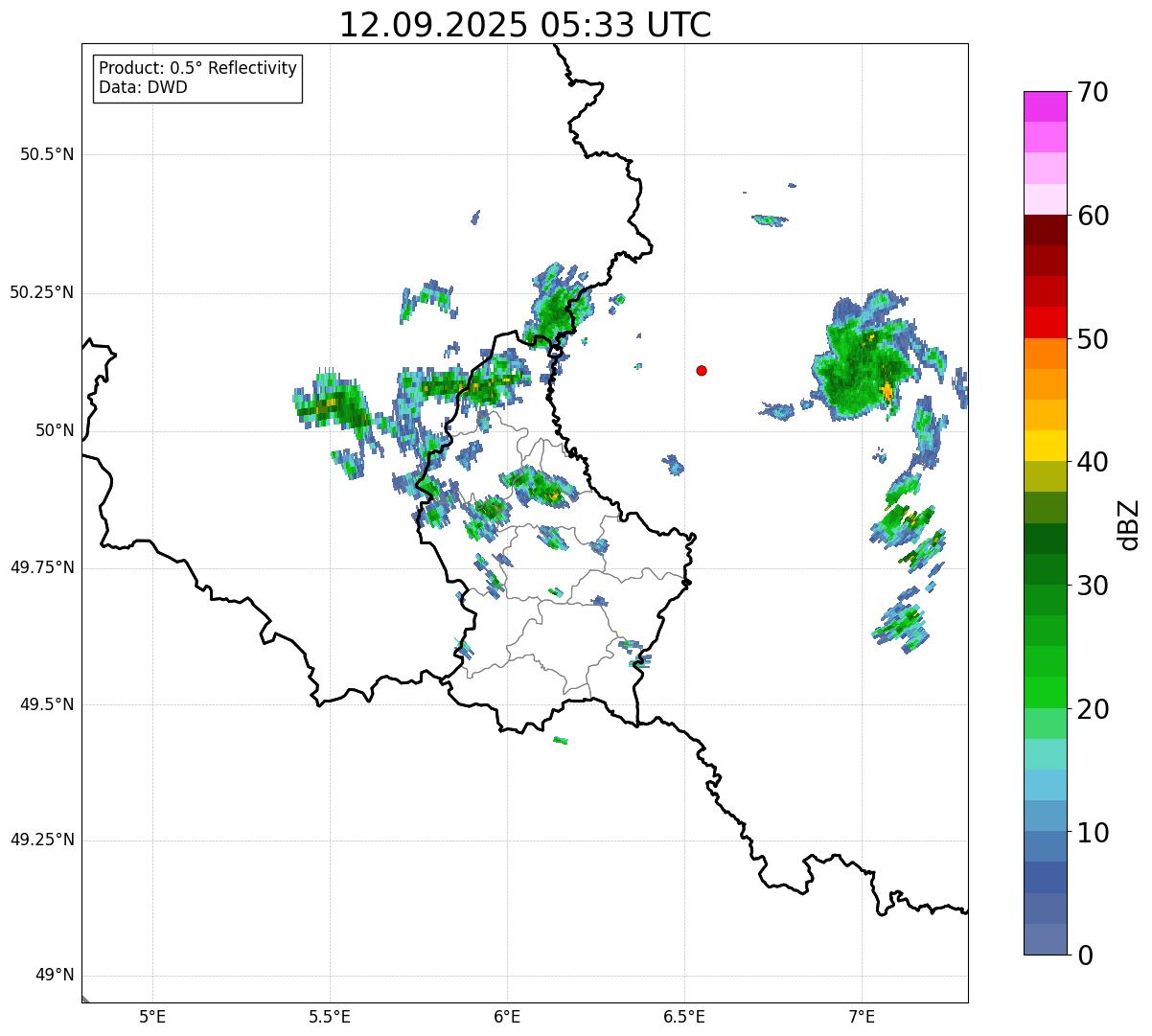Click the 50.5°N latitude label
This screenshot has width=1152, height=1036.
[x=47, y=154]
